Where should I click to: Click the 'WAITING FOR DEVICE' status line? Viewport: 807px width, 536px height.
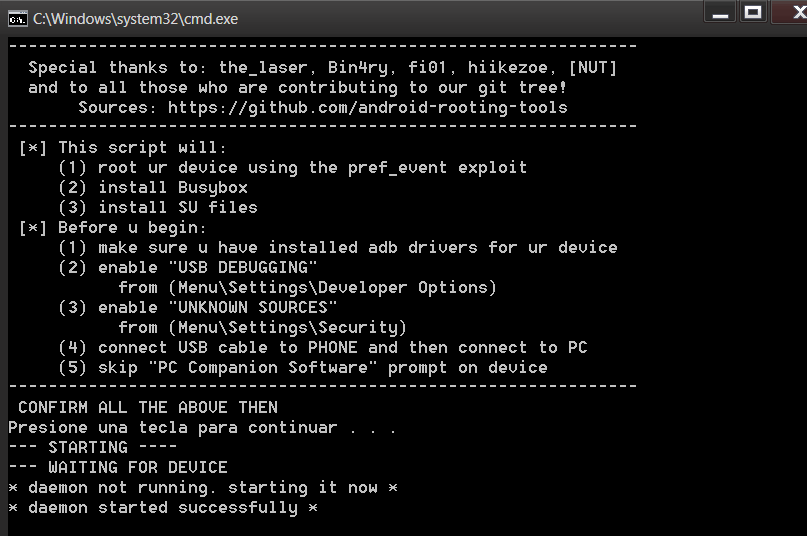(x=118, y=468)
